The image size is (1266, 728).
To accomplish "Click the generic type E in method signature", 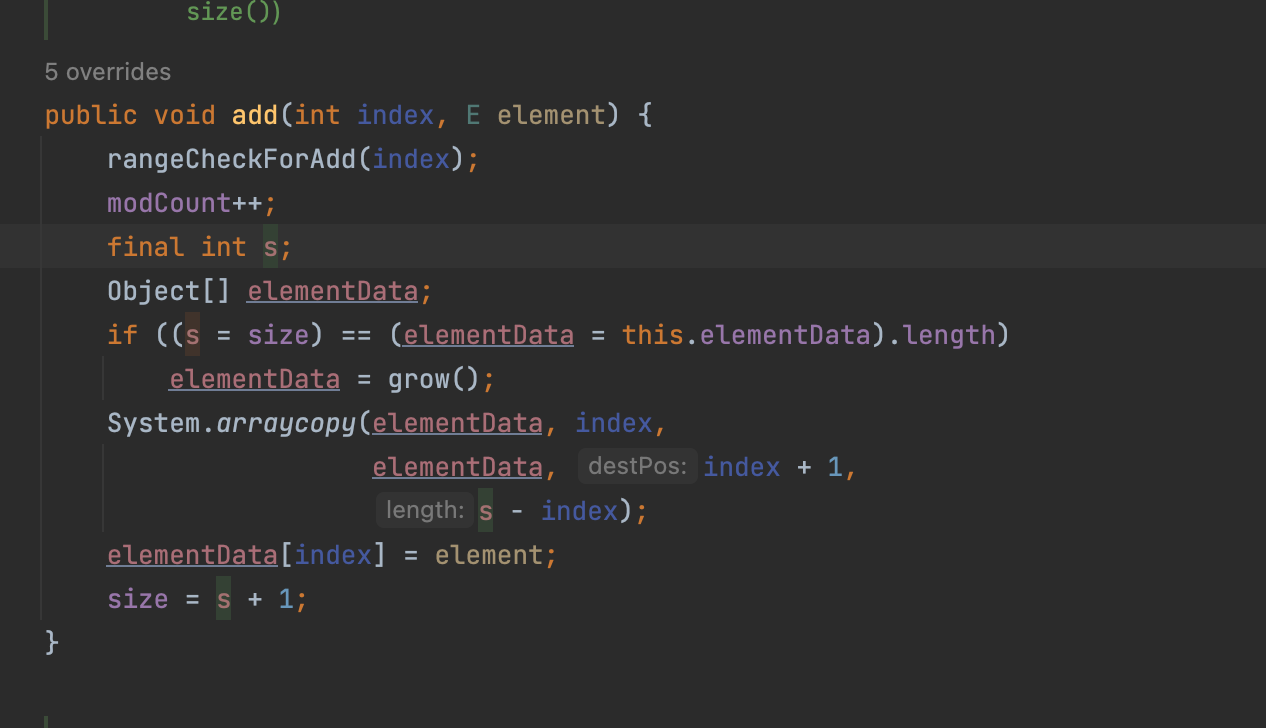I will pyautogui.click(x=473, y=115).
